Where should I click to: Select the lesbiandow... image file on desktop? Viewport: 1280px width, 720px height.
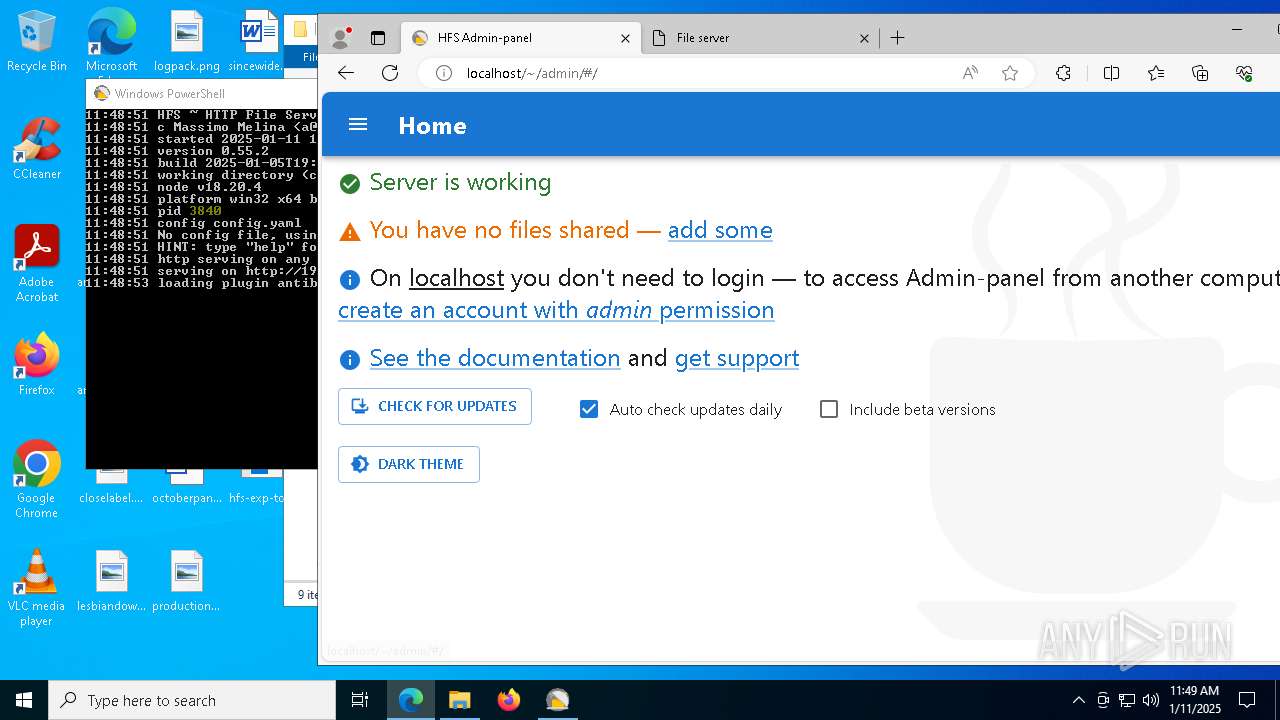pyautogui.click(x=112, y=581)
